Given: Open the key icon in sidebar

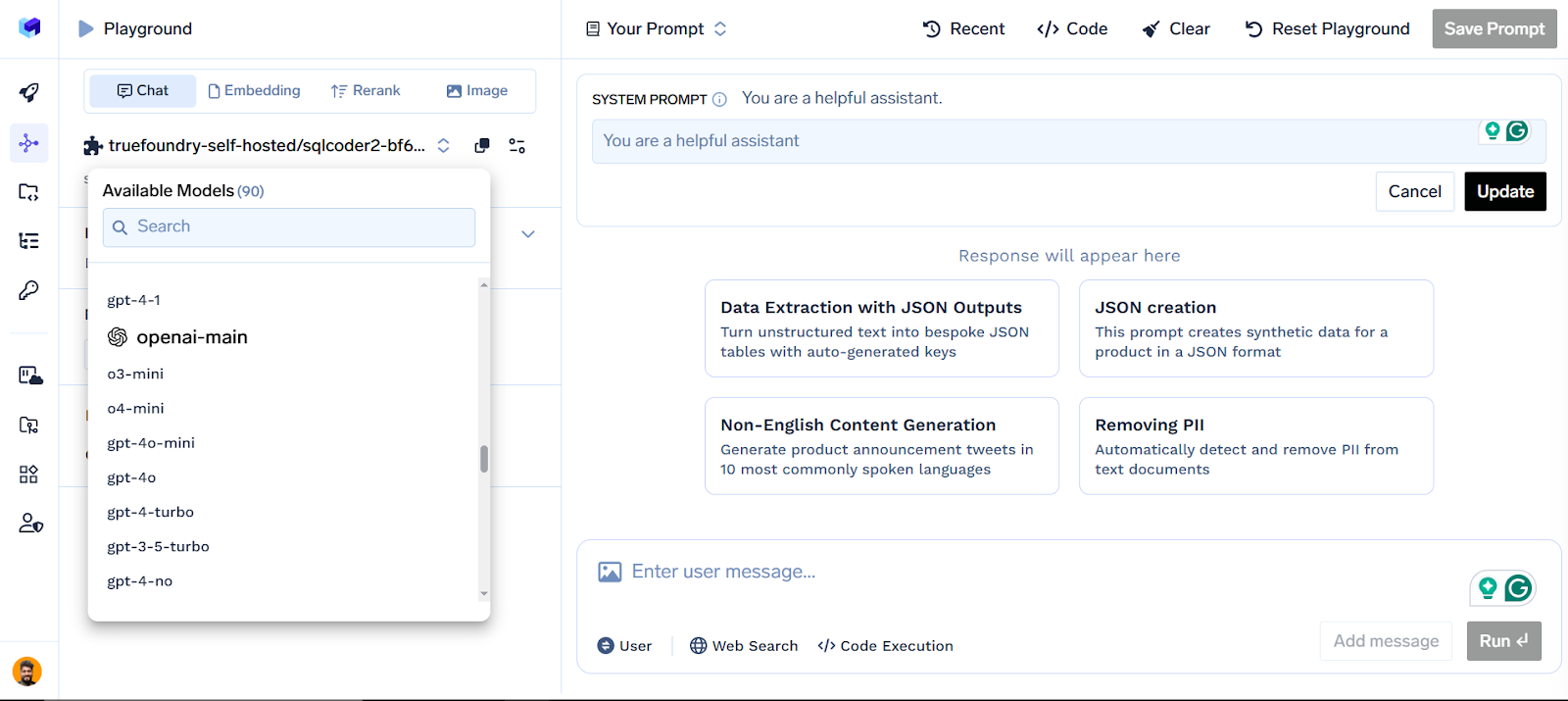Looking at the screenshot, I should [29, 290].
